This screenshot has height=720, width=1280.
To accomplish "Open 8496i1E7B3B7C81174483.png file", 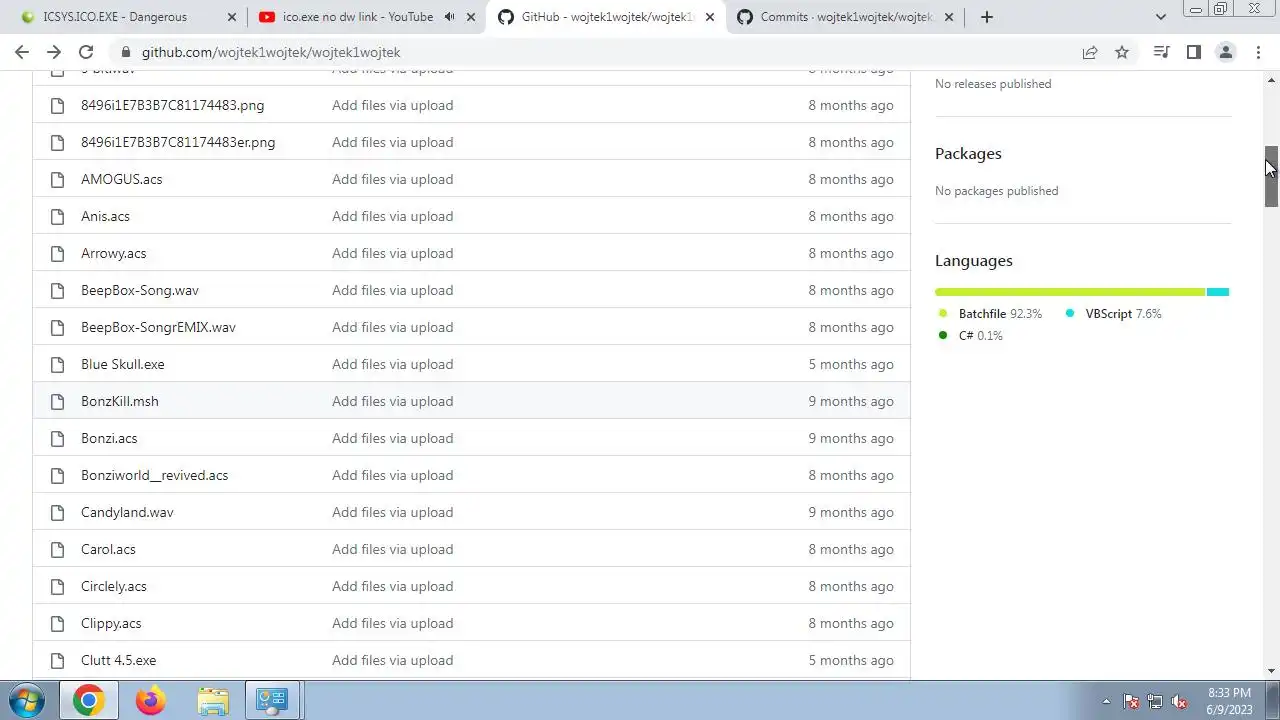I will click(x=172, y=105).
